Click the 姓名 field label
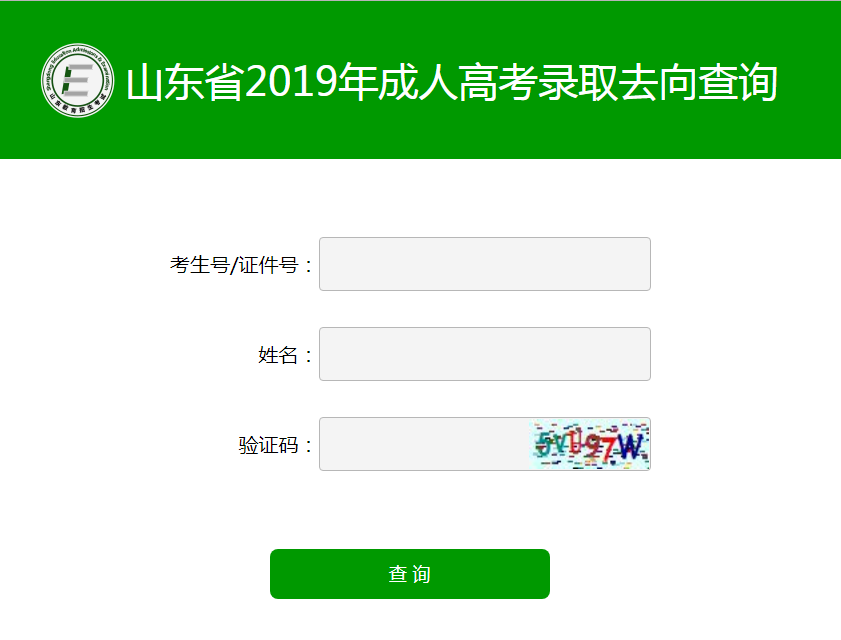Screen dimensions: 841x640 coord(284,355)
